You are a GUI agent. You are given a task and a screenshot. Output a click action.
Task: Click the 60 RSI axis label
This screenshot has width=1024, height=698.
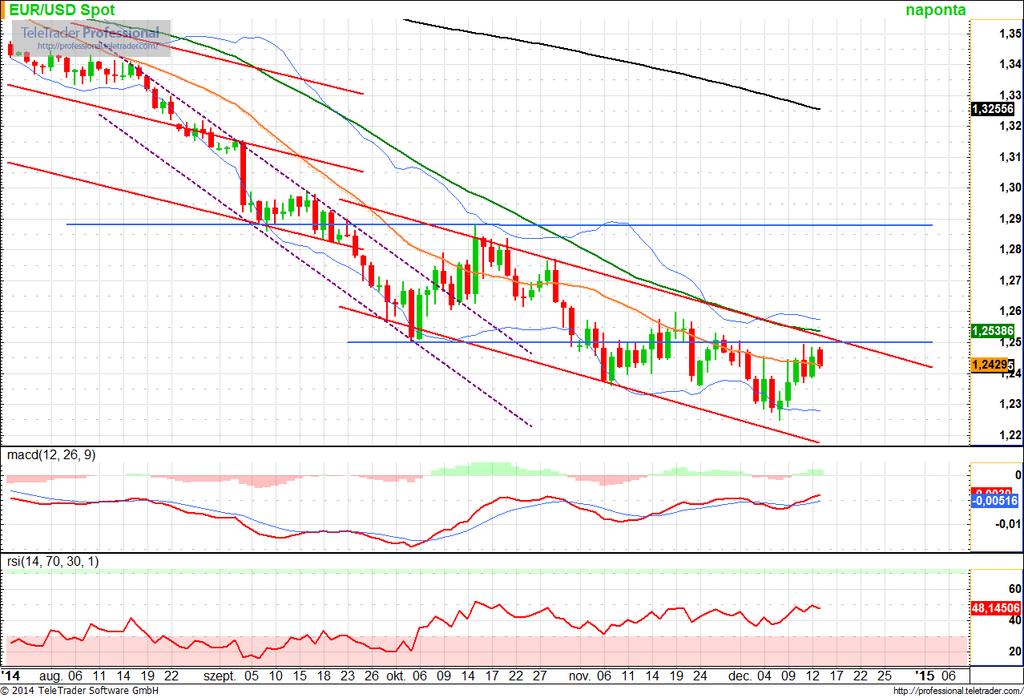[1014, 588]
